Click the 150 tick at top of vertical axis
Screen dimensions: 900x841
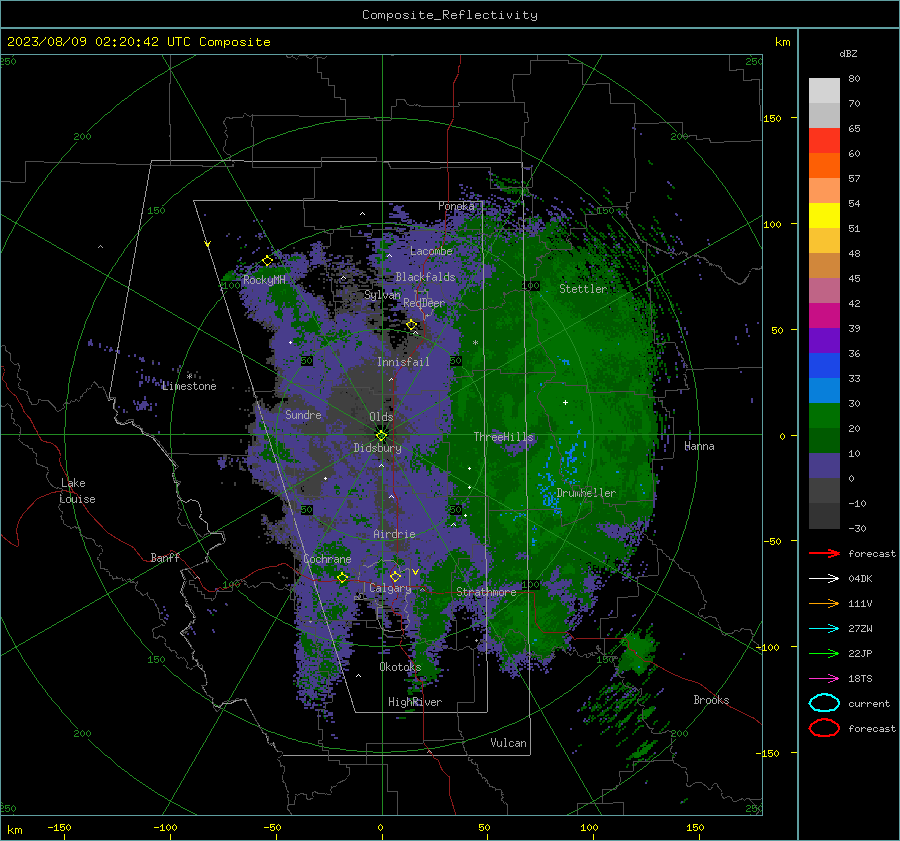tap(773, 118)
